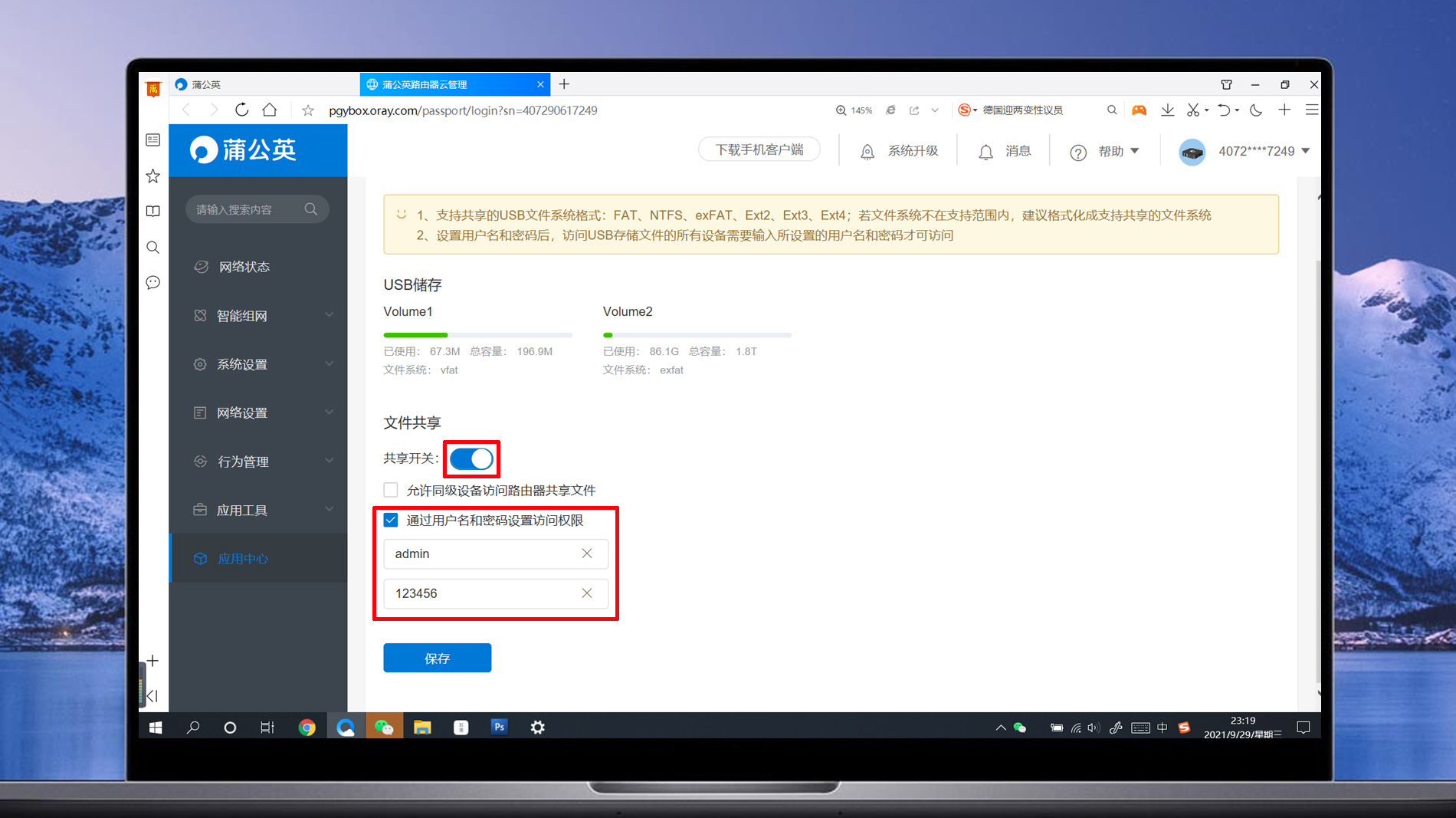Image resolution: width=1456 pixels, height=818 pixels.
Task: Uncheck 通过用户名和密码设置访问权限
Action: 391,520
